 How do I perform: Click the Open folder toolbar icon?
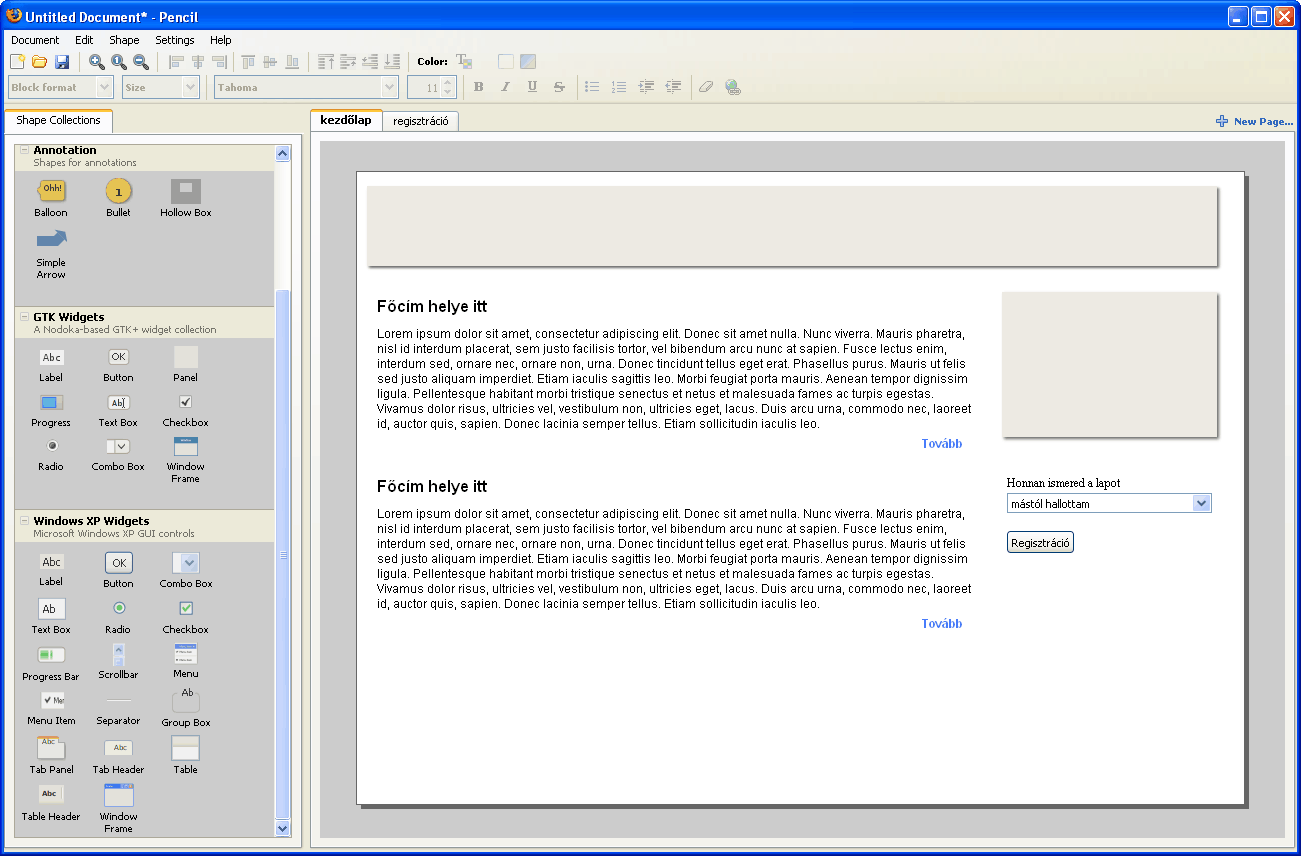(x=40, y=62)
